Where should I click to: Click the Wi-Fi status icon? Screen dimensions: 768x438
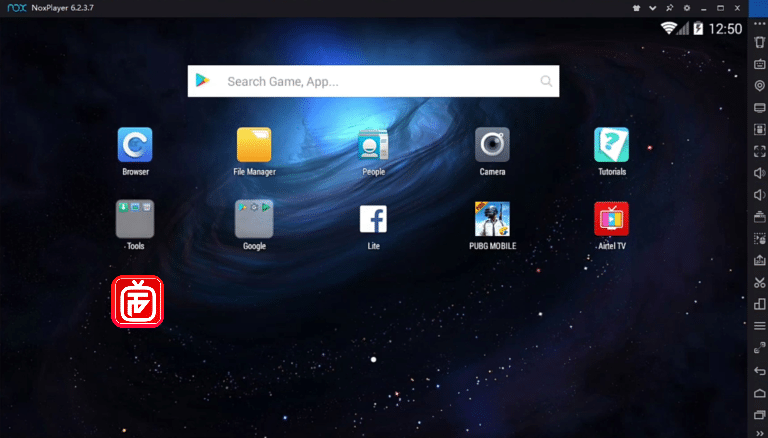(x=668, y=28)
